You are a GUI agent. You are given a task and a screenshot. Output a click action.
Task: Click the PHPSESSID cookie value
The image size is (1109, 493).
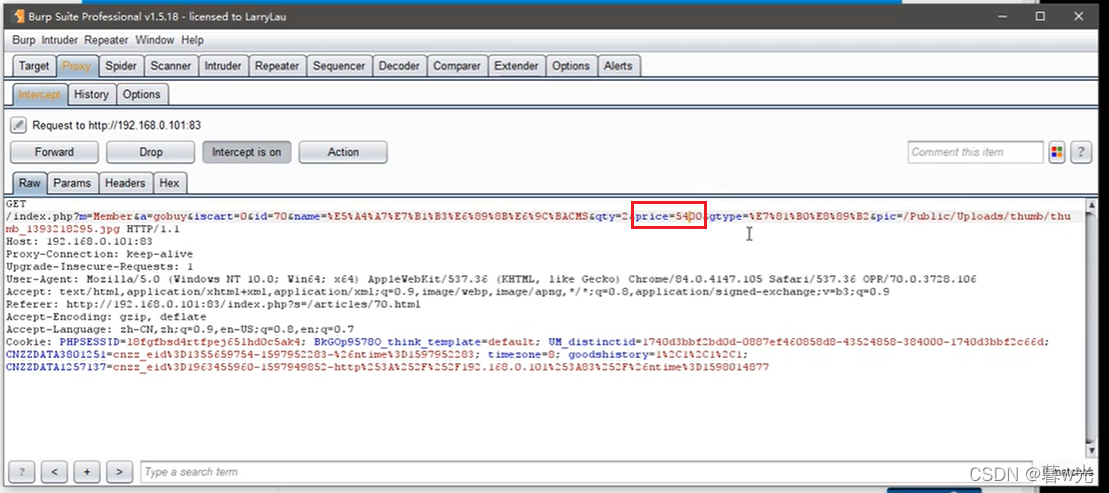coord(216,342)
